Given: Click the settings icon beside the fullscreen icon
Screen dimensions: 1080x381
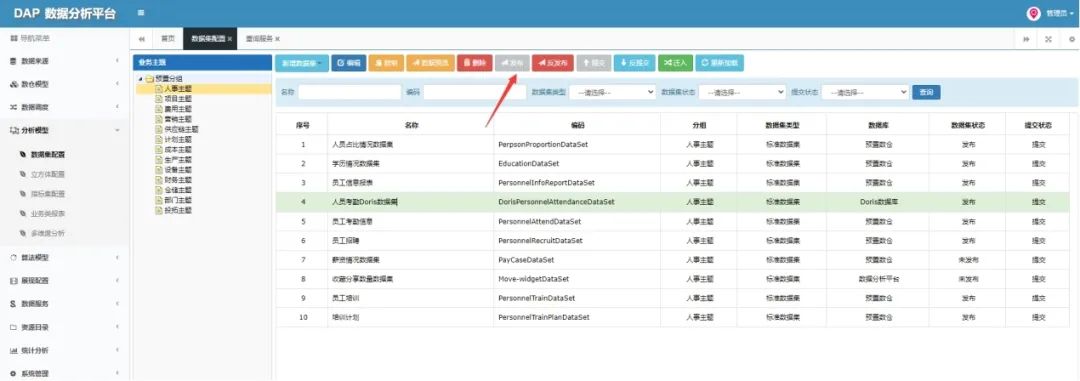Looking at the screenshot, I should [1072, 39].
